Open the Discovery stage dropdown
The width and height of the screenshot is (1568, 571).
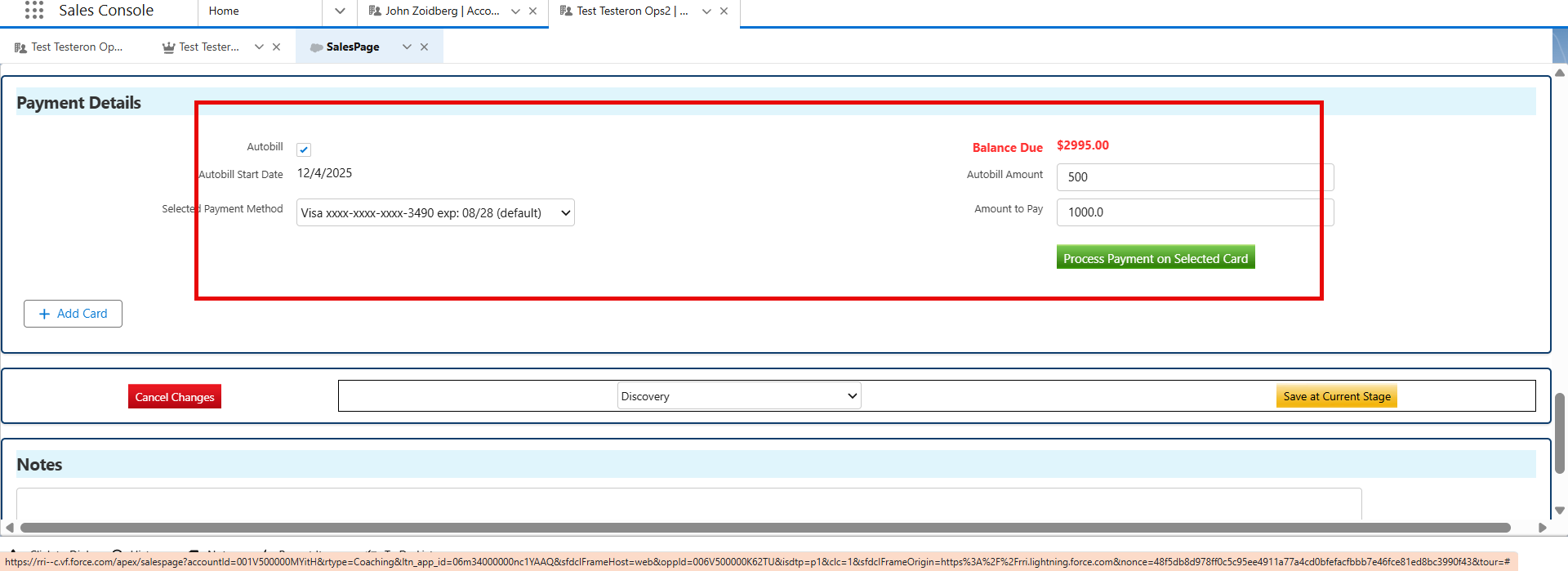point(738,396)
